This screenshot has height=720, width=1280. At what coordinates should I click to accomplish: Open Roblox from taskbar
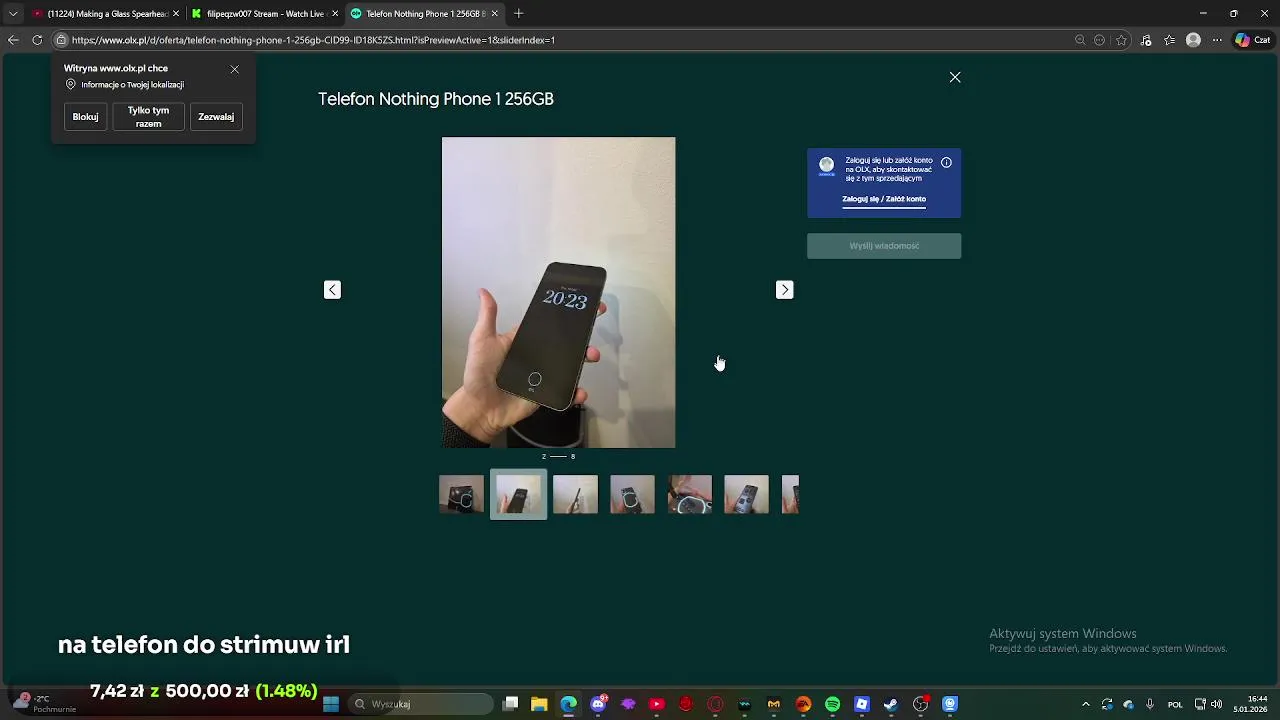click(862, 704)
